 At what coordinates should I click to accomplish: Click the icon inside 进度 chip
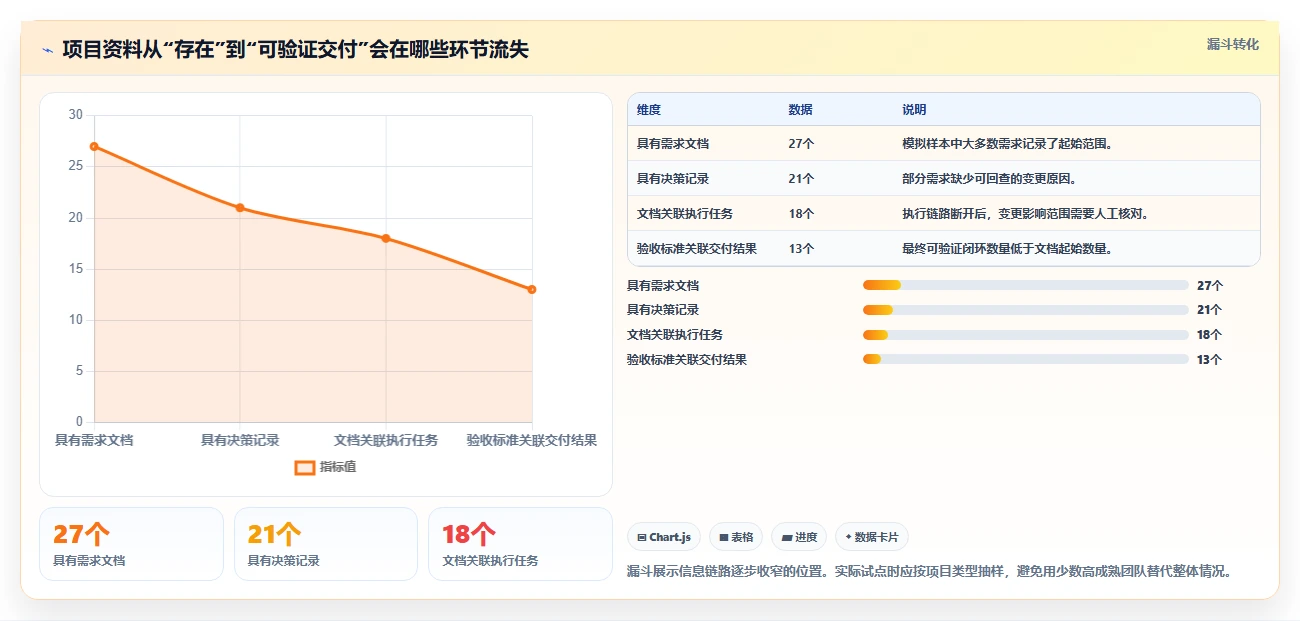click(786, 537)
